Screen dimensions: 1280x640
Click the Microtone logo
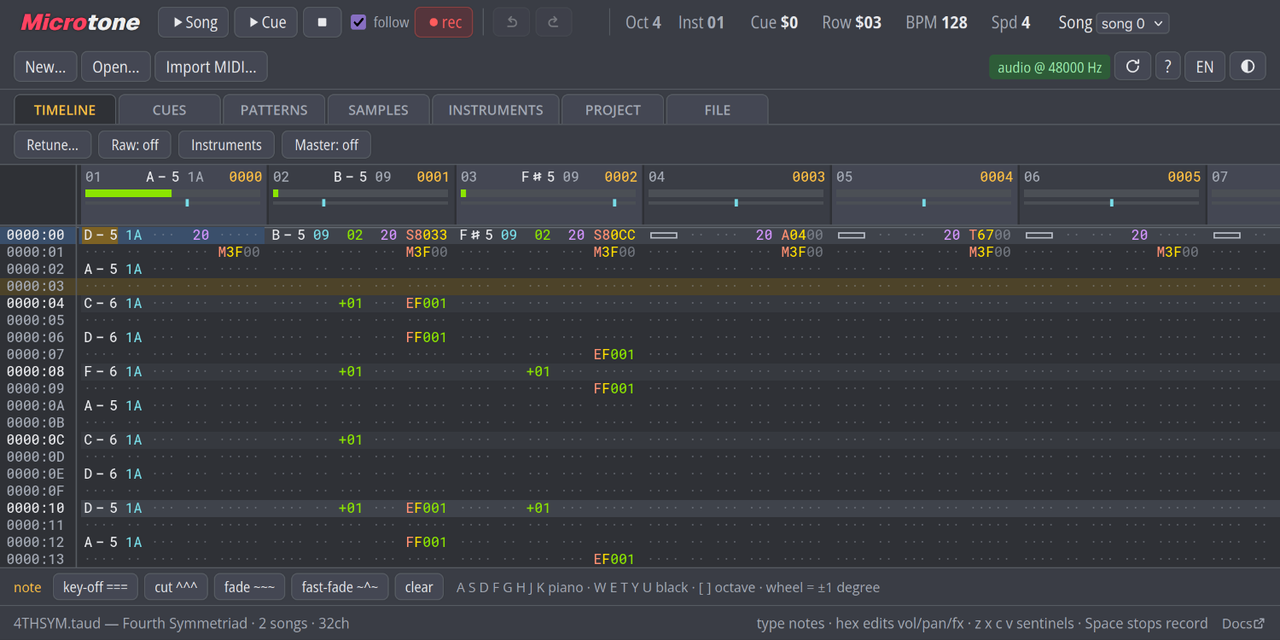point(80,22)
